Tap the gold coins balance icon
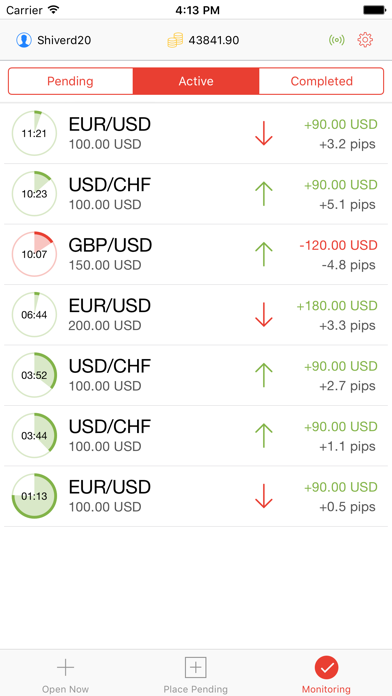This screenshot has width=392, height=696. 175,40
